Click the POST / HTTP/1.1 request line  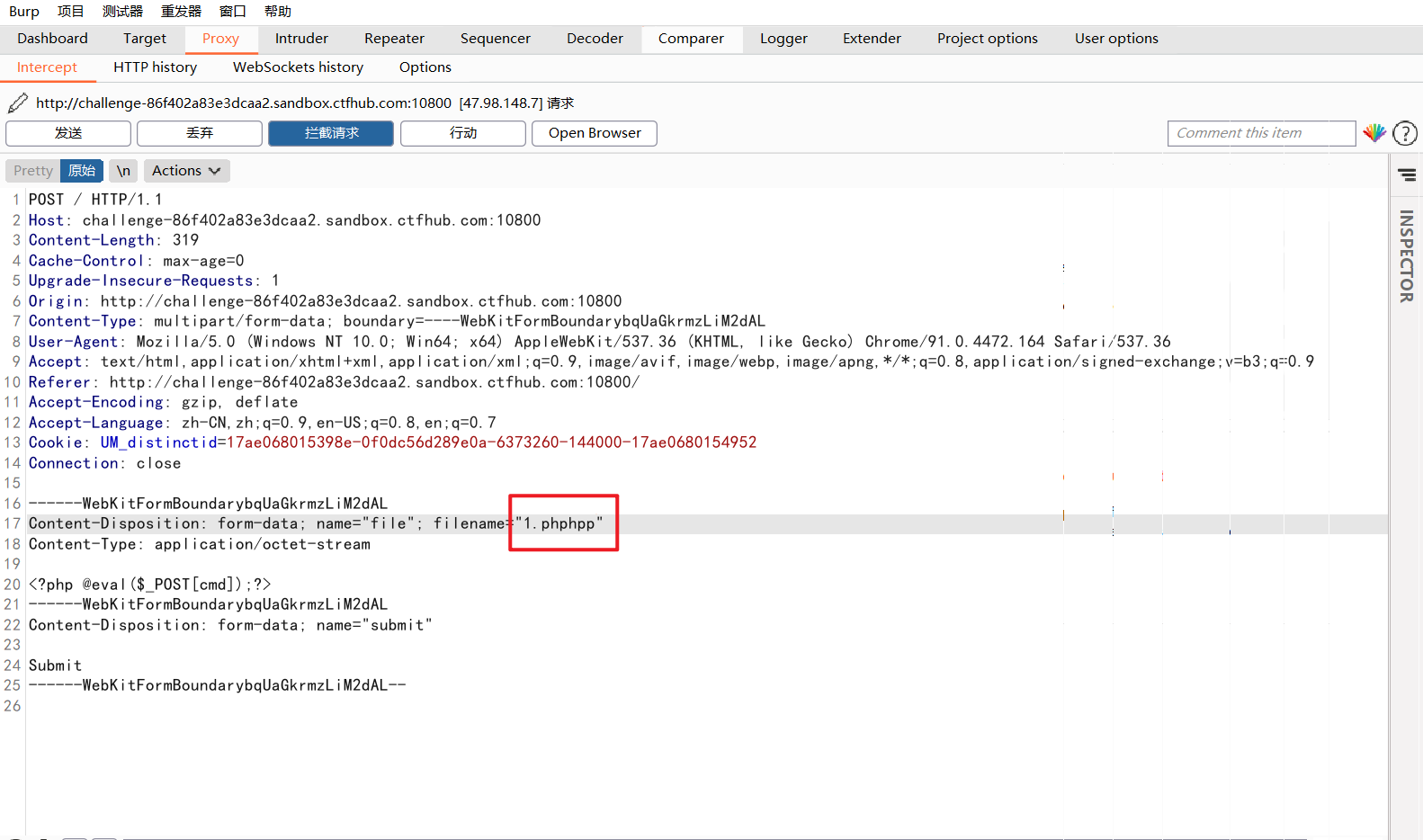95,200
